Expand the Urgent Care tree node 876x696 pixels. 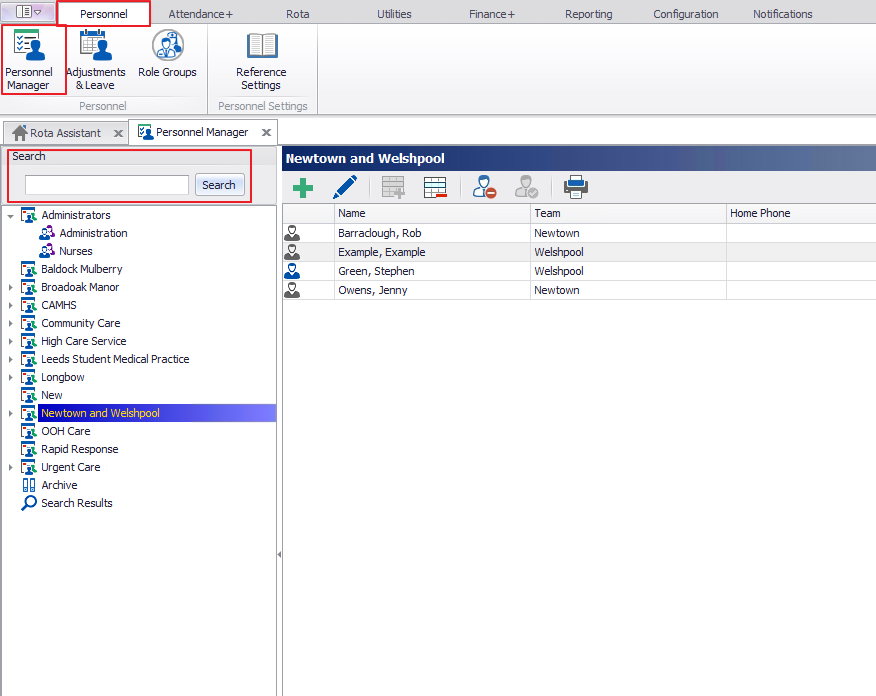pyautogui.click(x=10, y=467)
